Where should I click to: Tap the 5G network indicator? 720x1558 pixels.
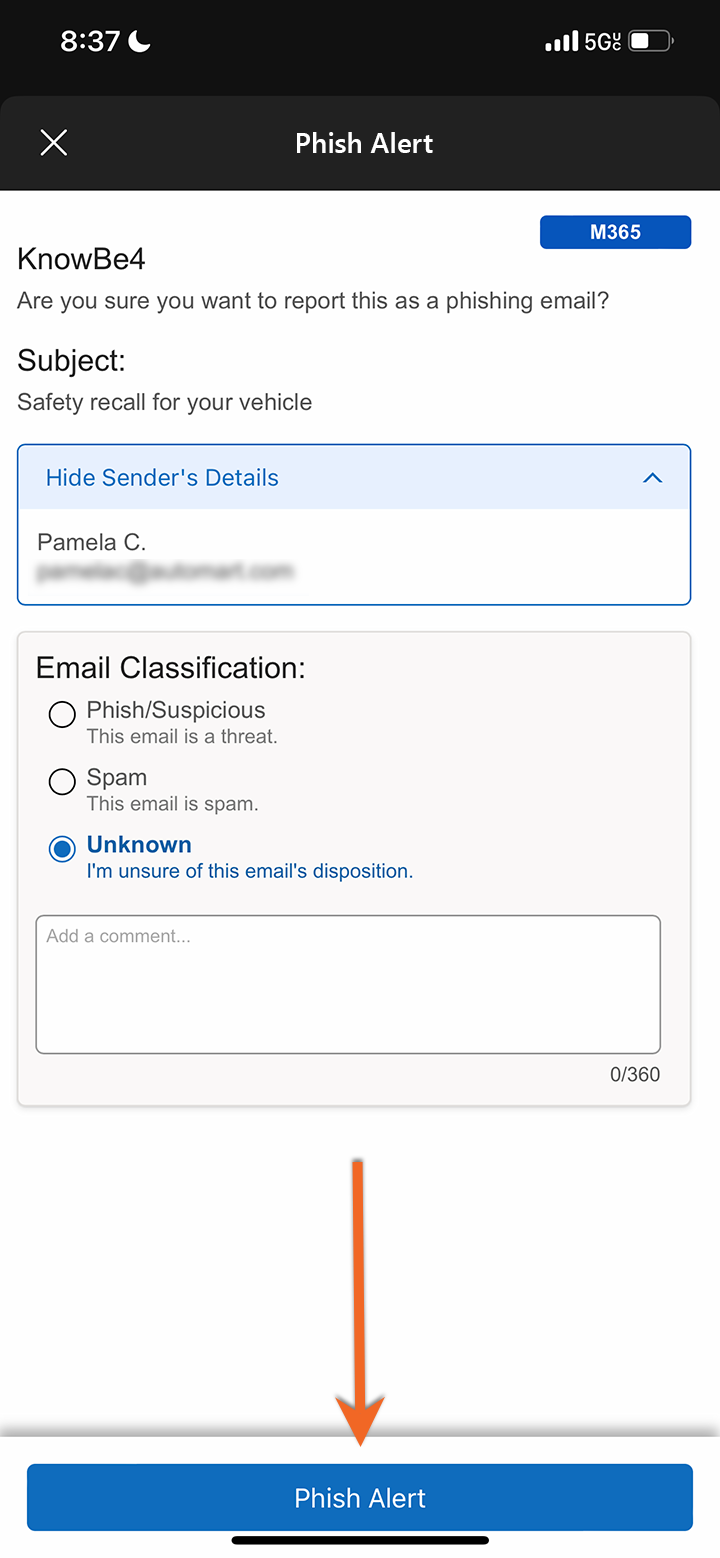point(602,41)
